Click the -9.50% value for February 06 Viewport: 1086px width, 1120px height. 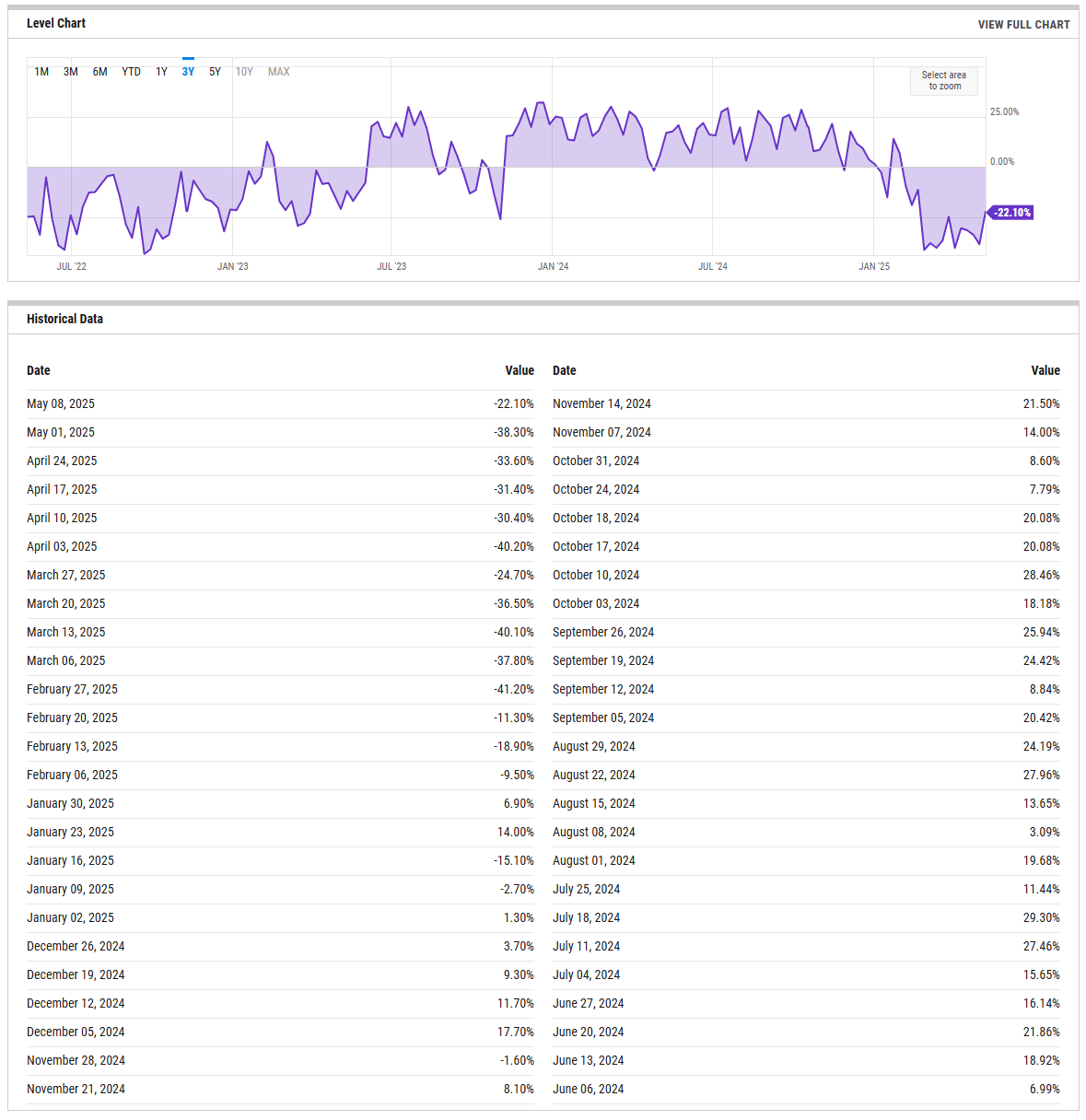pos(517,775)
